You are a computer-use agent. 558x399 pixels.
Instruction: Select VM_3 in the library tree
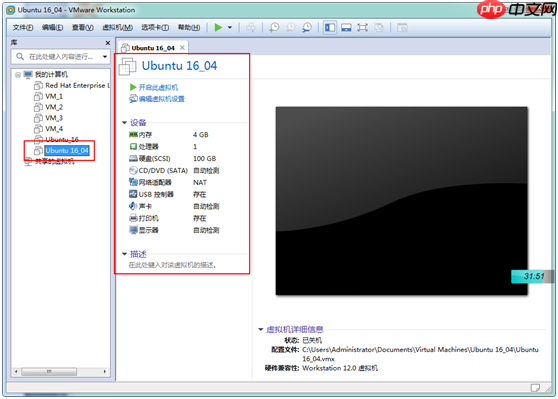point(48,118)
